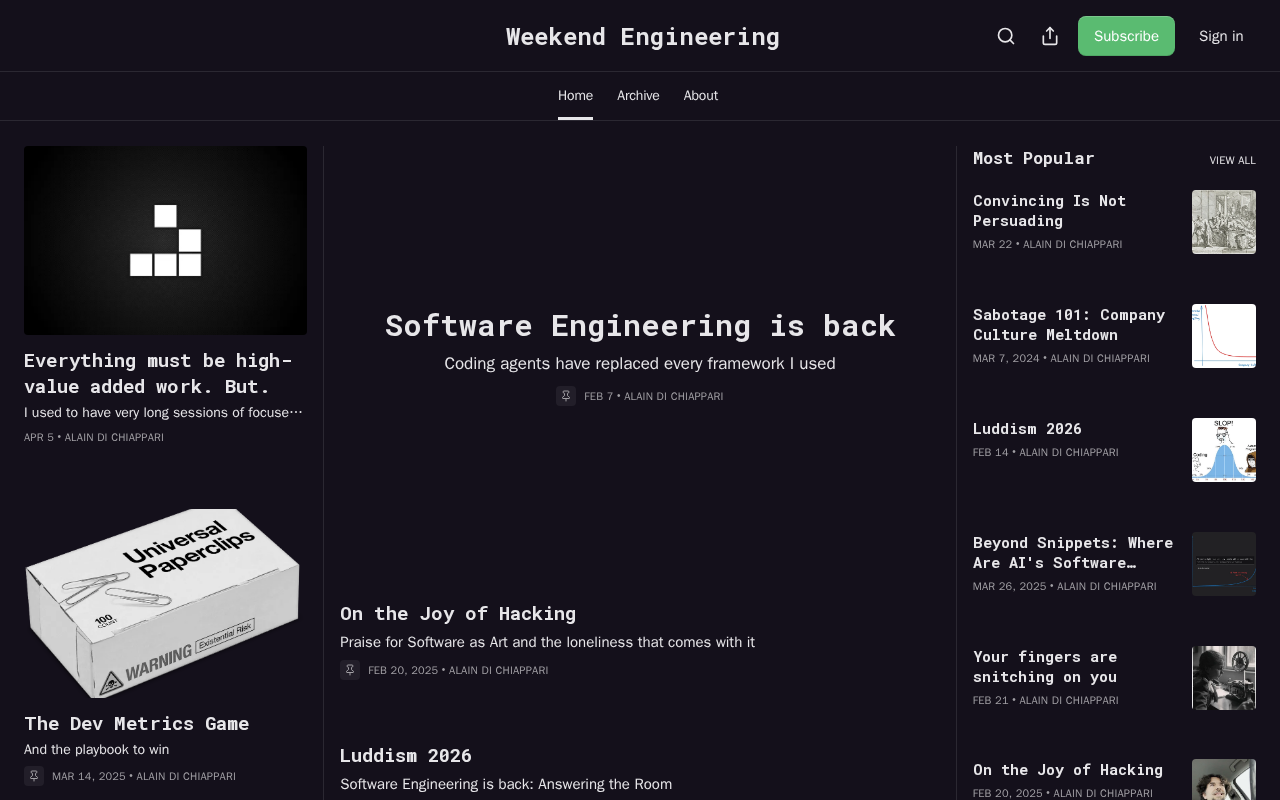This screenshot has height=800, width=1280.
Task: Click the Convincing Is Not Persuading thumbnail
Action: 1224,222
